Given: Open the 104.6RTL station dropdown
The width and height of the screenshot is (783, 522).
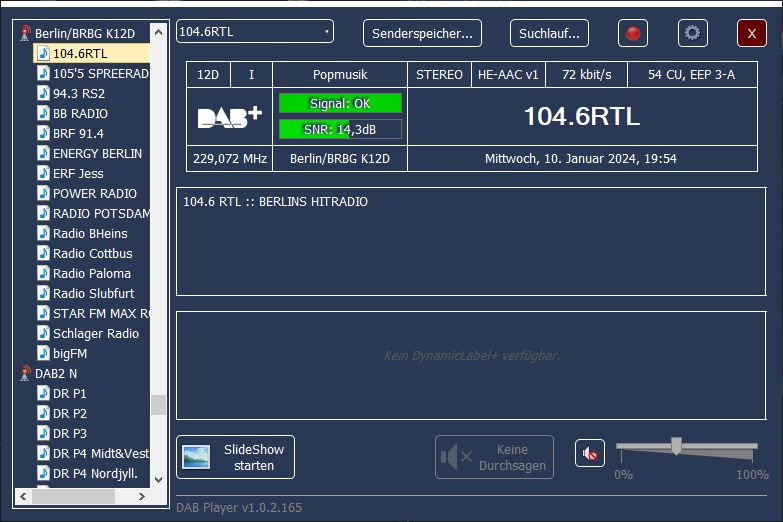Looking at the screenshot, I should 255,32.
